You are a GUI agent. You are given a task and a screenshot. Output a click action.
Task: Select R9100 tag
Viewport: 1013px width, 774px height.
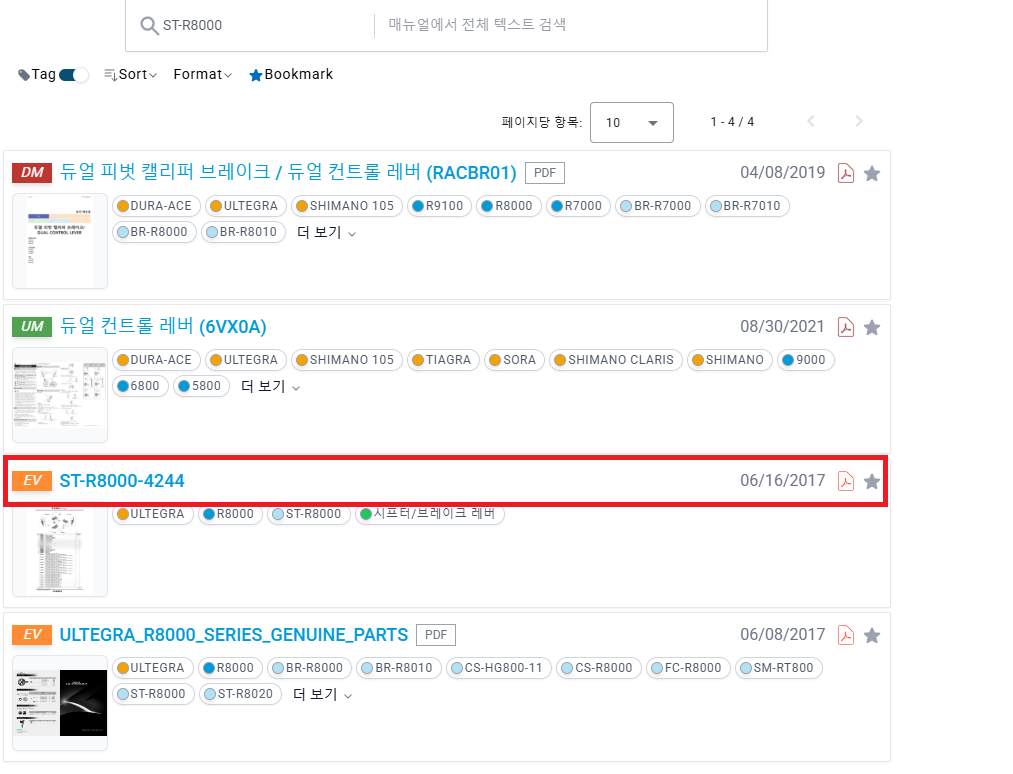coord(439,205)
